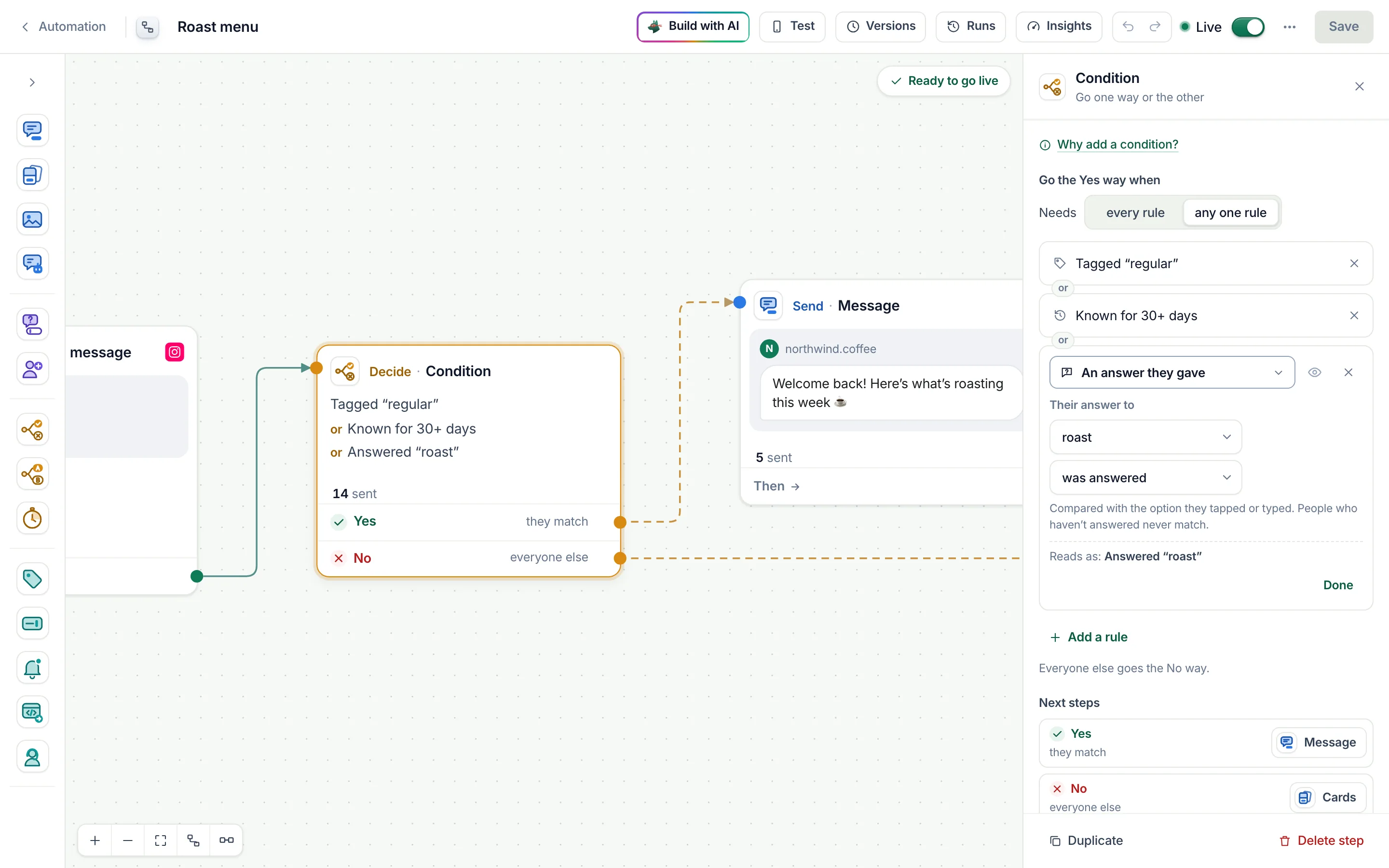Viewport: 1389px width, 868px height.
Task: Open the Versions panel
Action: pos(881,27)
